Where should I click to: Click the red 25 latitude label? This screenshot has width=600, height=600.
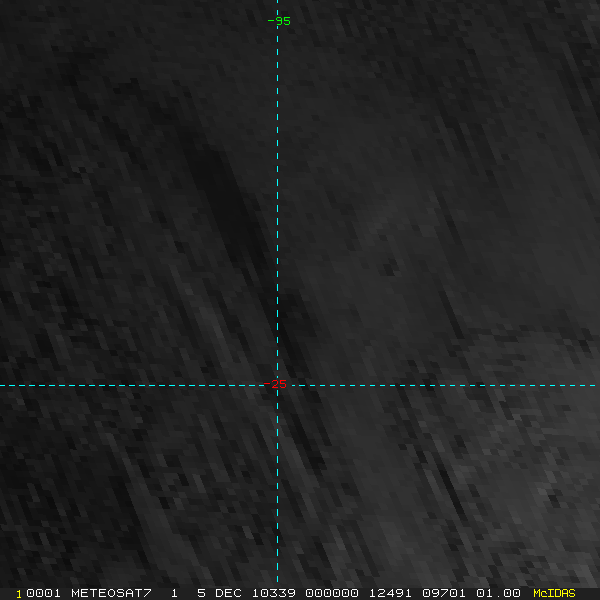[279, 384]
